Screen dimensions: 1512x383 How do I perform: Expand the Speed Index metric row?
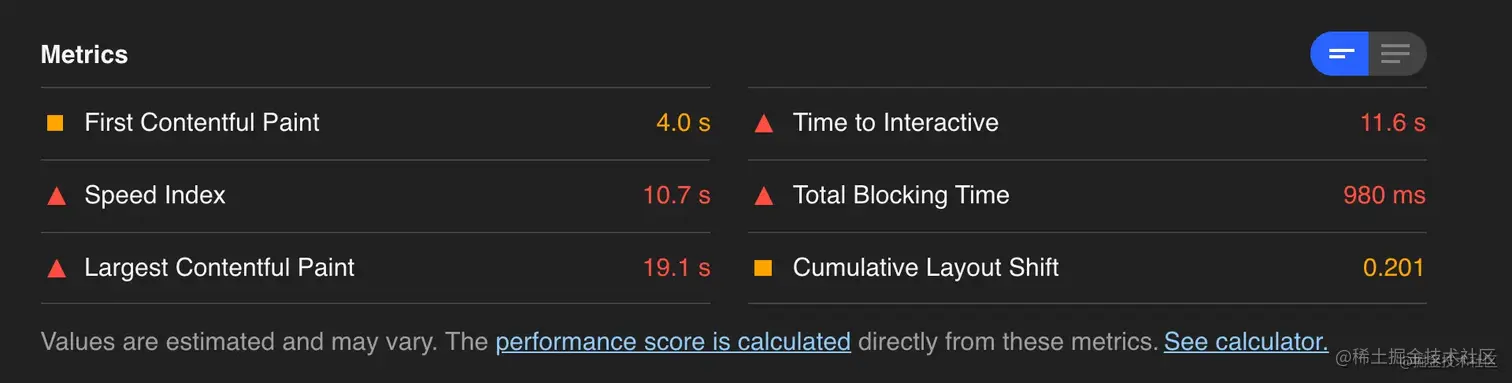tap(376, 196)
